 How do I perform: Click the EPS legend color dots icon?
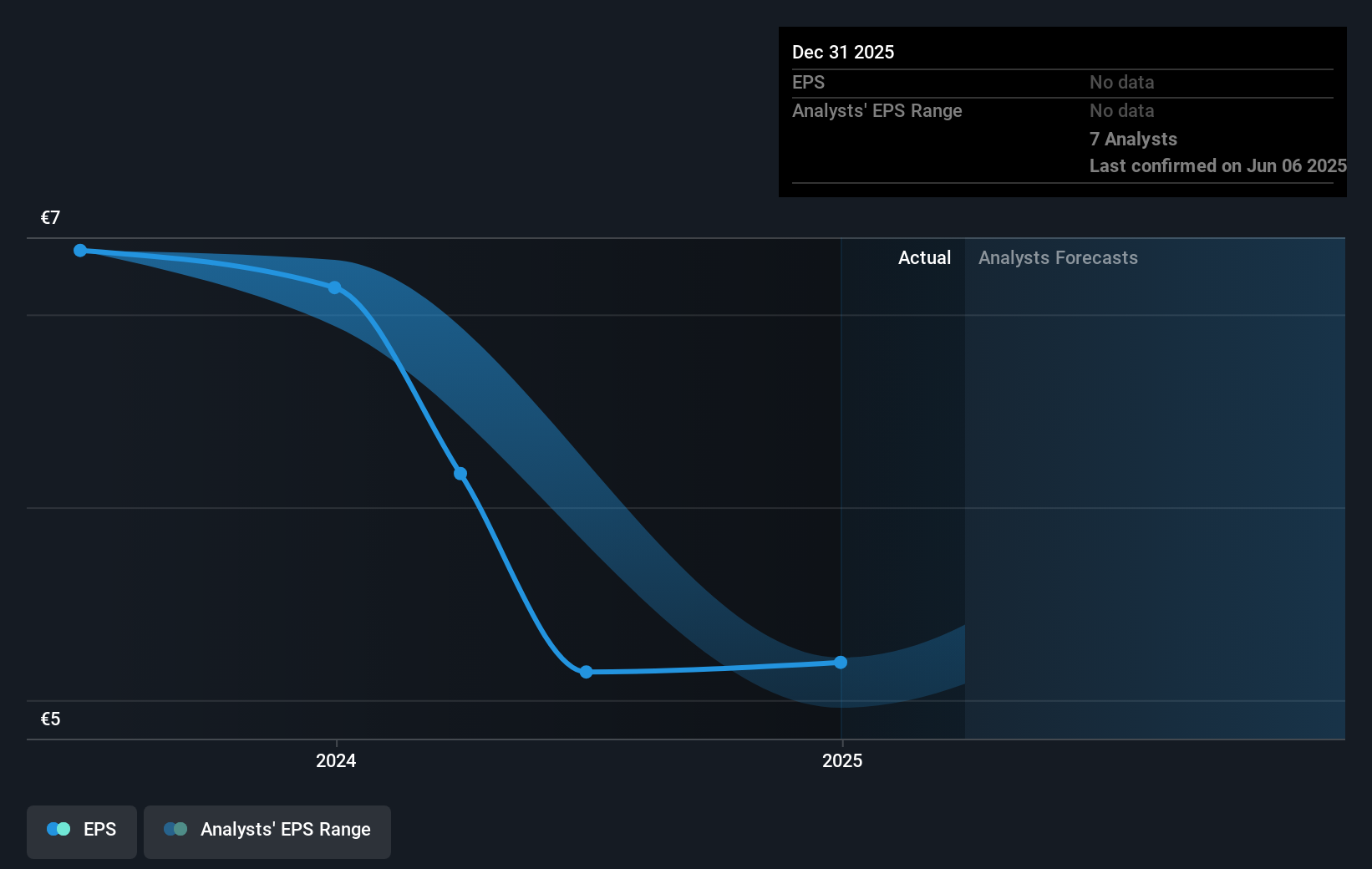pos(58,829)
